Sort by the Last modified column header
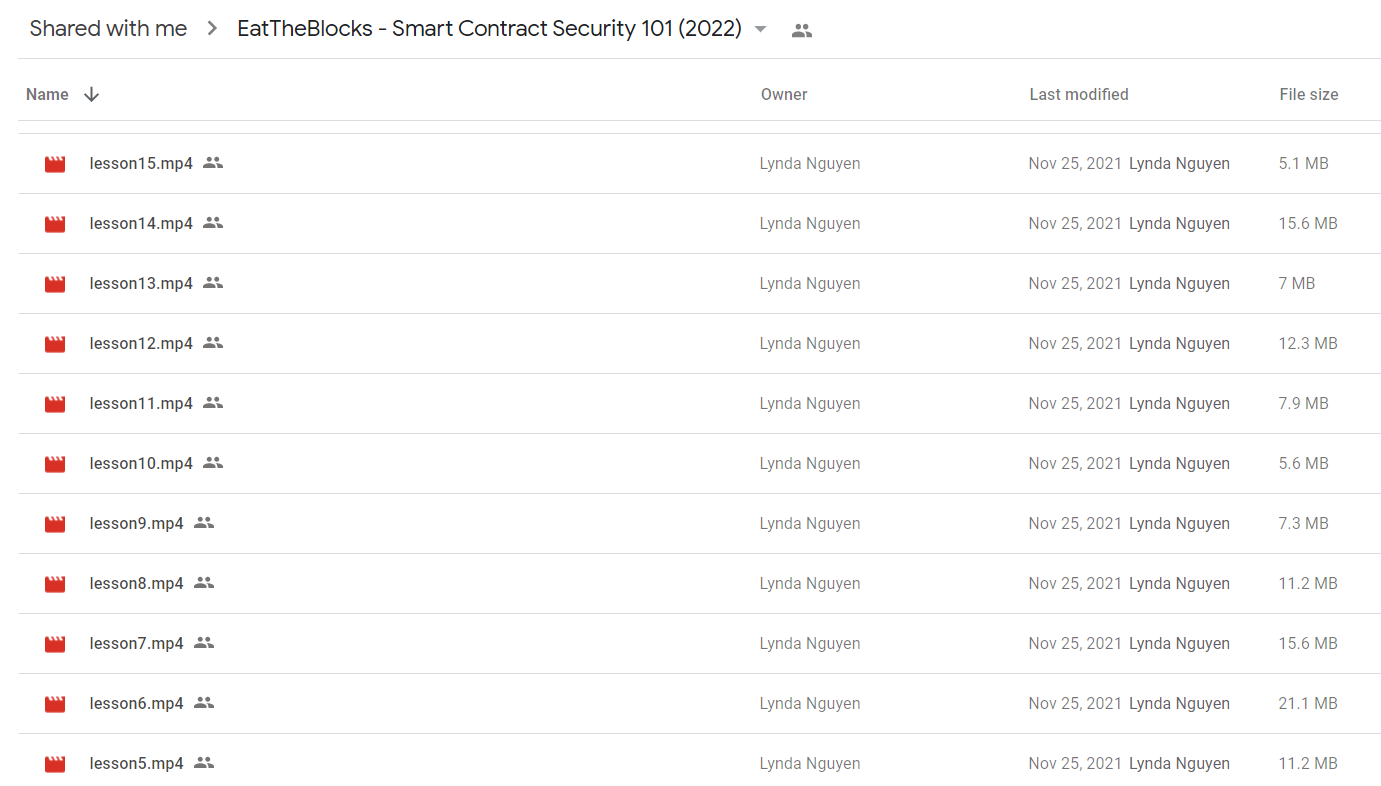The height and width of the screenshot is (786, 1381). [1079, 94]
